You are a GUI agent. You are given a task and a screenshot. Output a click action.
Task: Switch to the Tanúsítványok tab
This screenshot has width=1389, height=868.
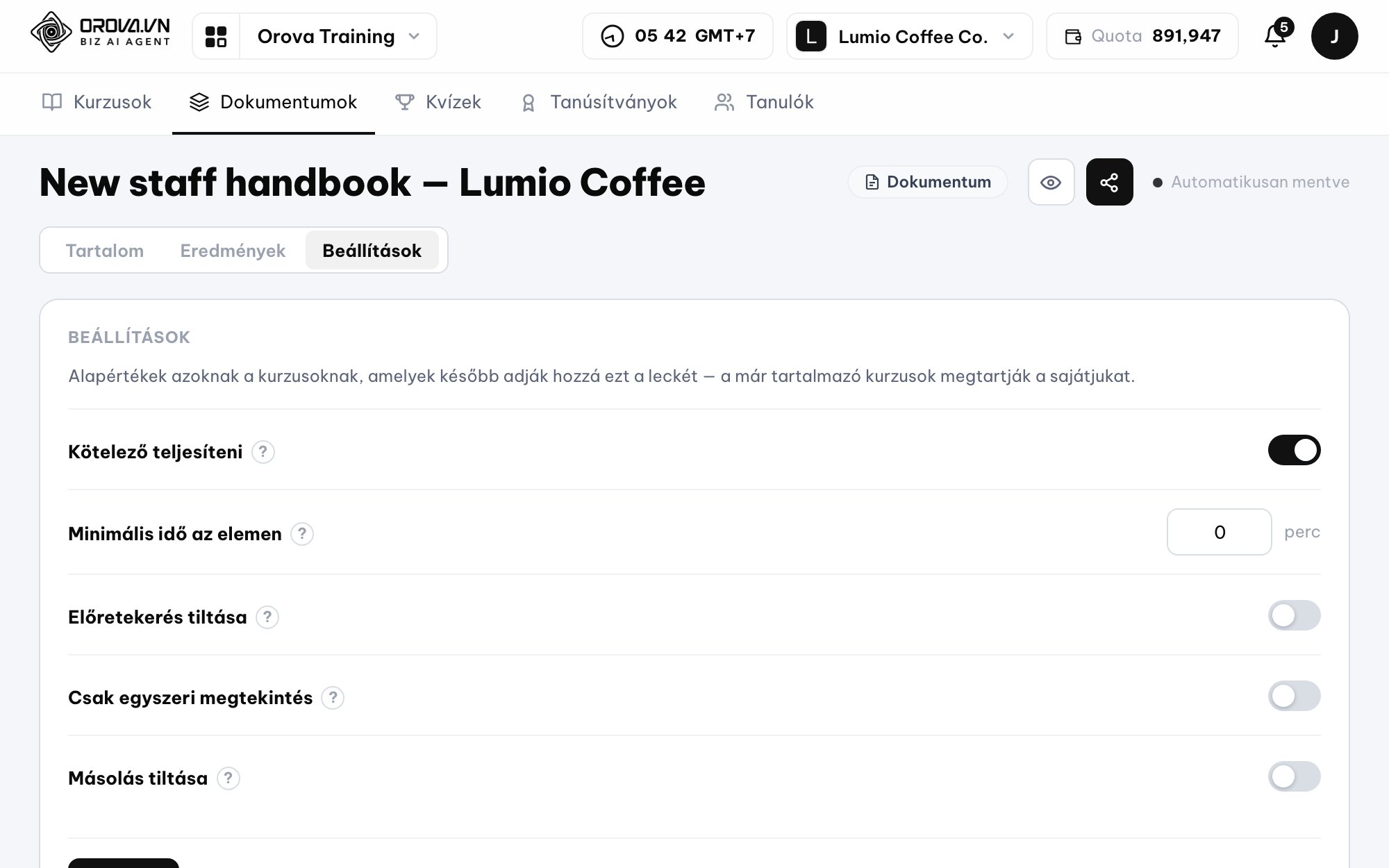click(x=598, y=102)
